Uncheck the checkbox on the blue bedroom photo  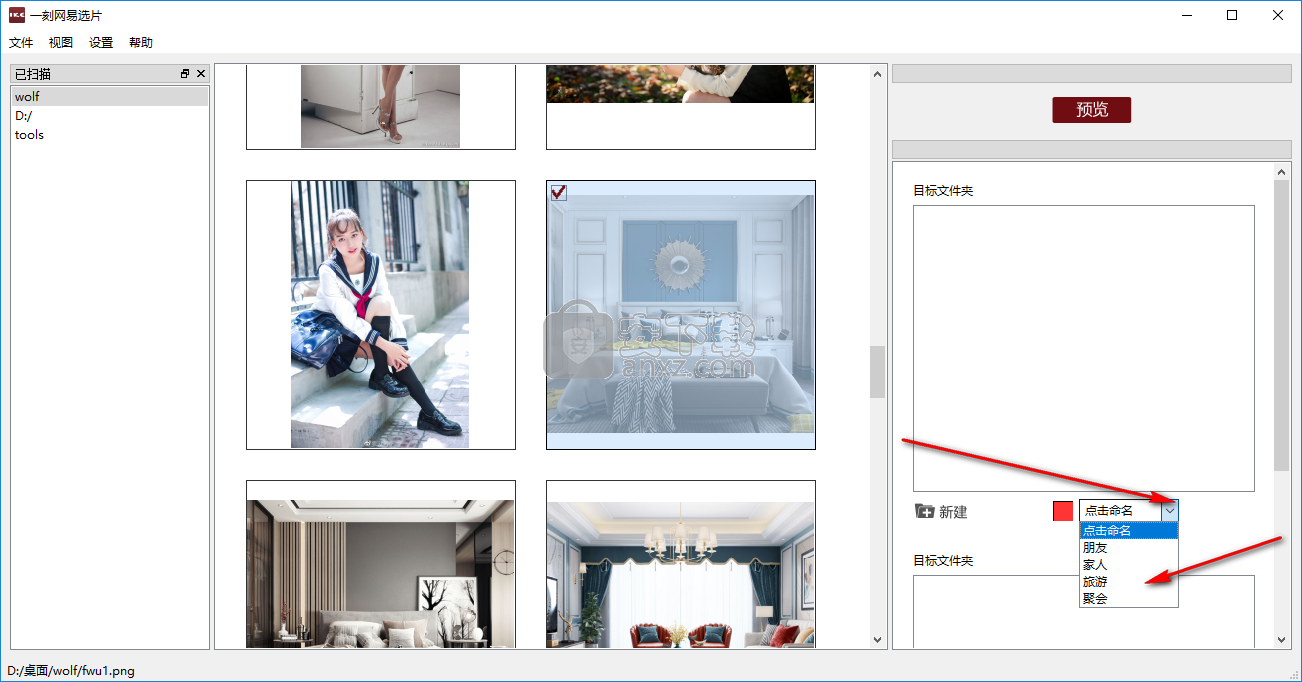tap(559, 192)
